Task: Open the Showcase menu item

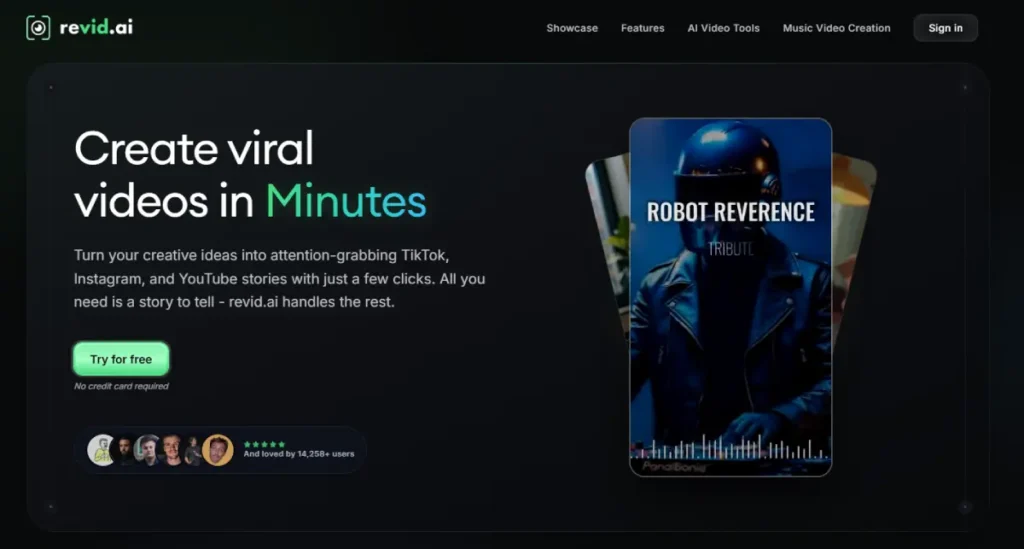Action: 572,28
